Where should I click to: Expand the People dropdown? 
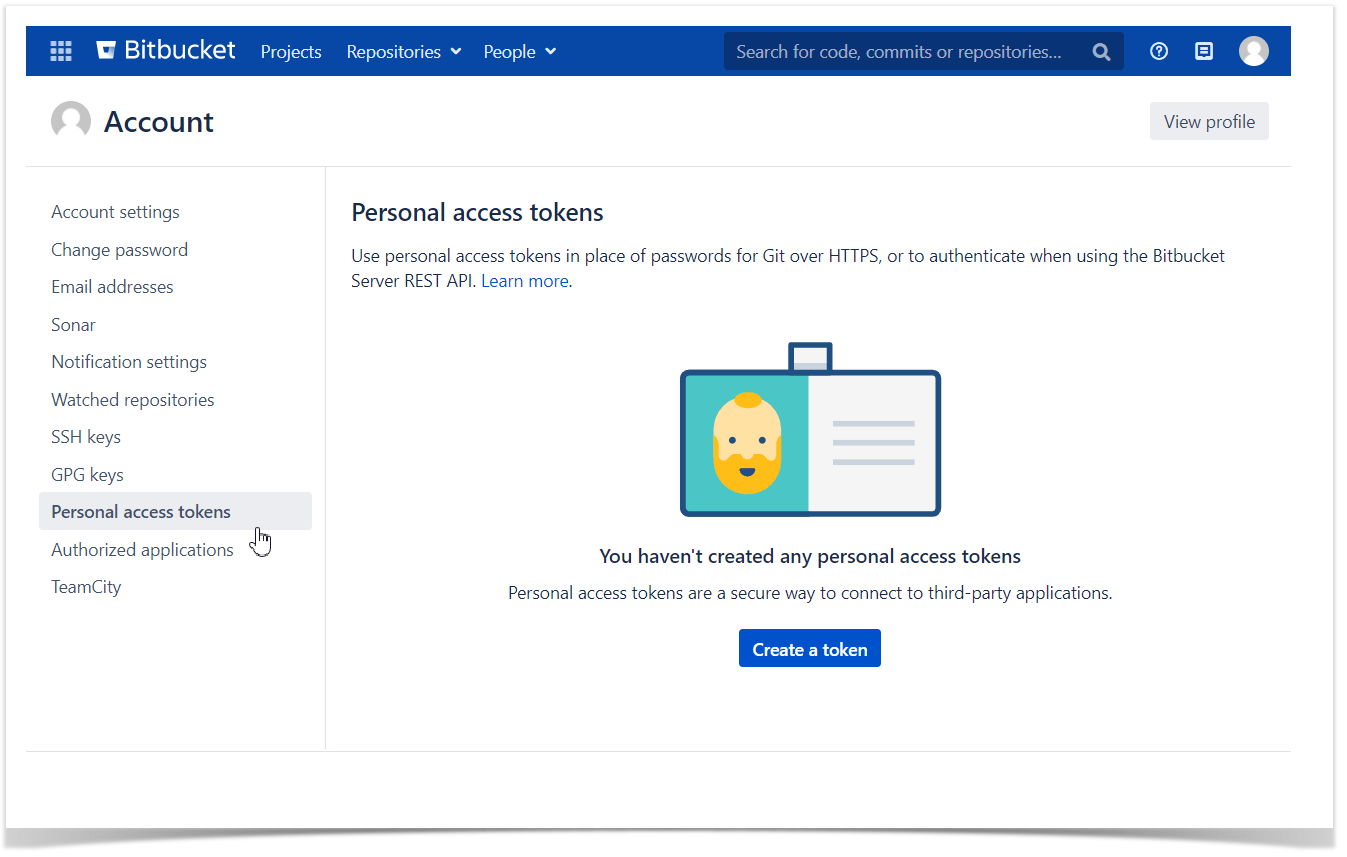click(x=519, y=52)
